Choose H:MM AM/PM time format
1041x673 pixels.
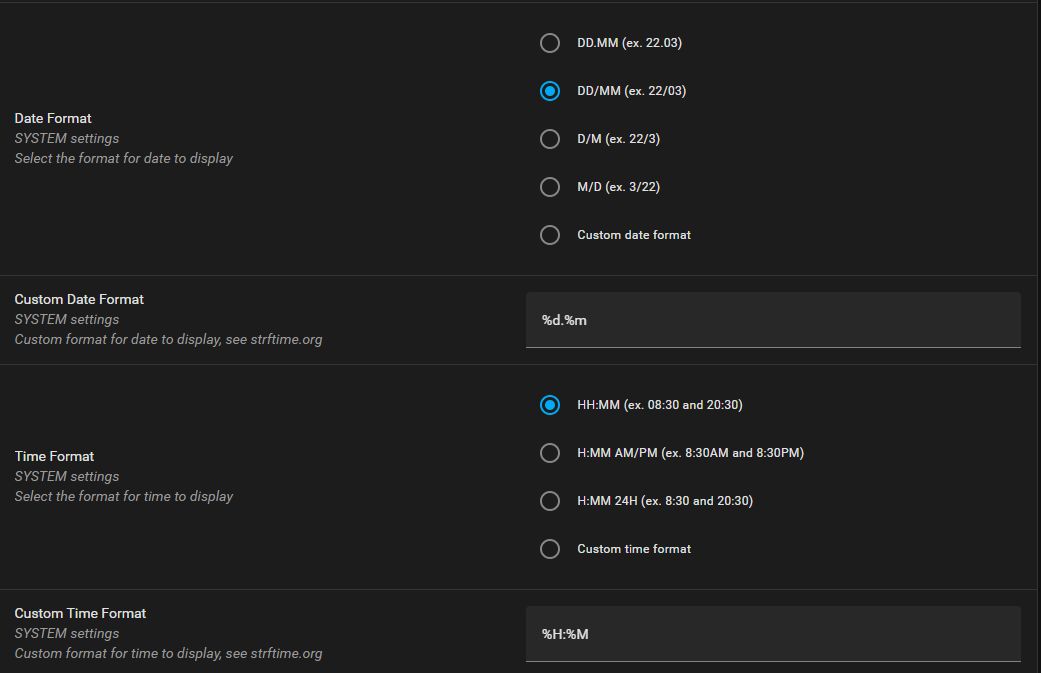coord(549,453)
